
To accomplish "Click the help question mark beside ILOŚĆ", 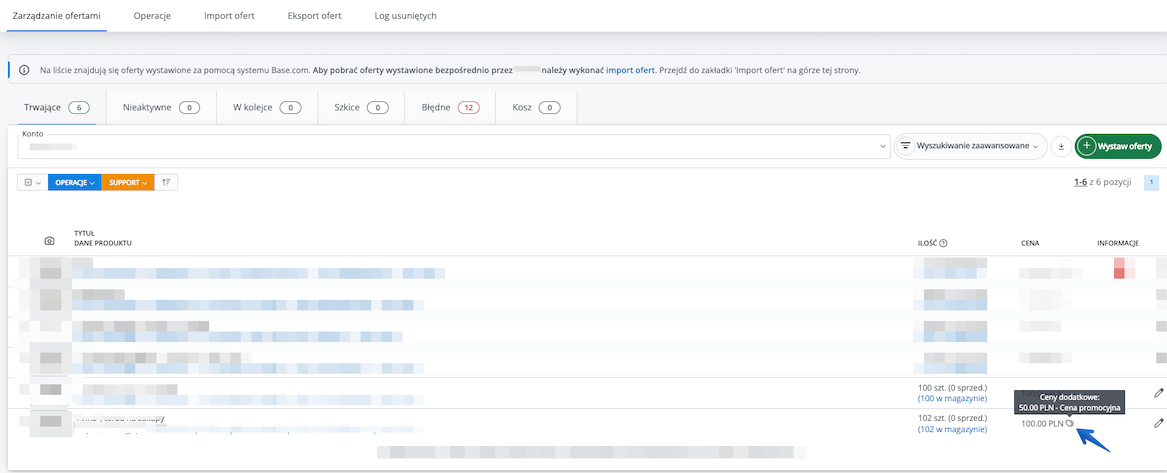I will (943, 242).
